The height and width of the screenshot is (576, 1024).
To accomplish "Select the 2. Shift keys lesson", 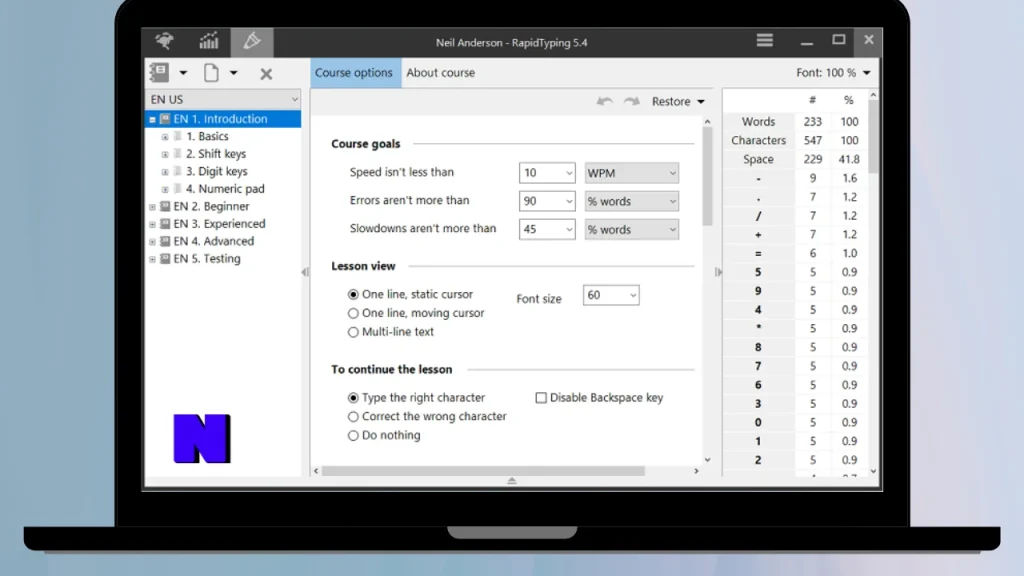I will point(216,154).
